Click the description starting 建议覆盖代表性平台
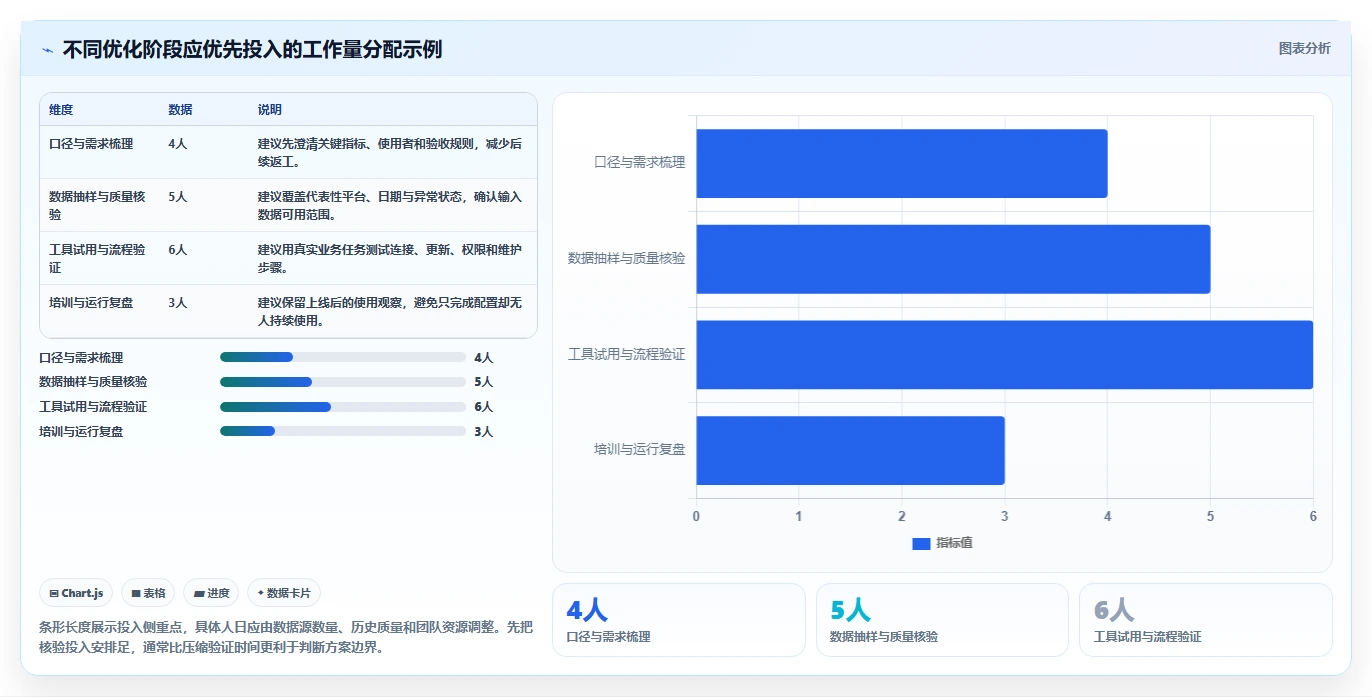 coord(390,205)
